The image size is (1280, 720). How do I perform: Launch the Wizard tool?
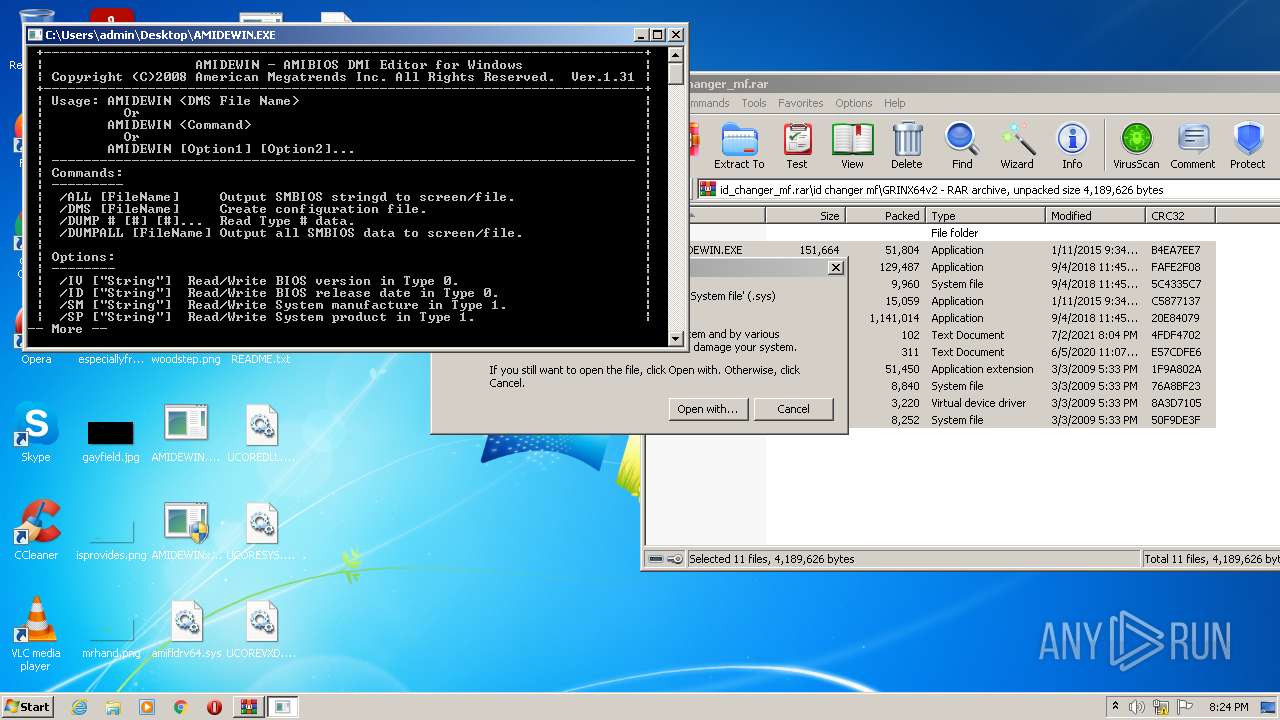pyautogui.click(x=1017, y=146)
